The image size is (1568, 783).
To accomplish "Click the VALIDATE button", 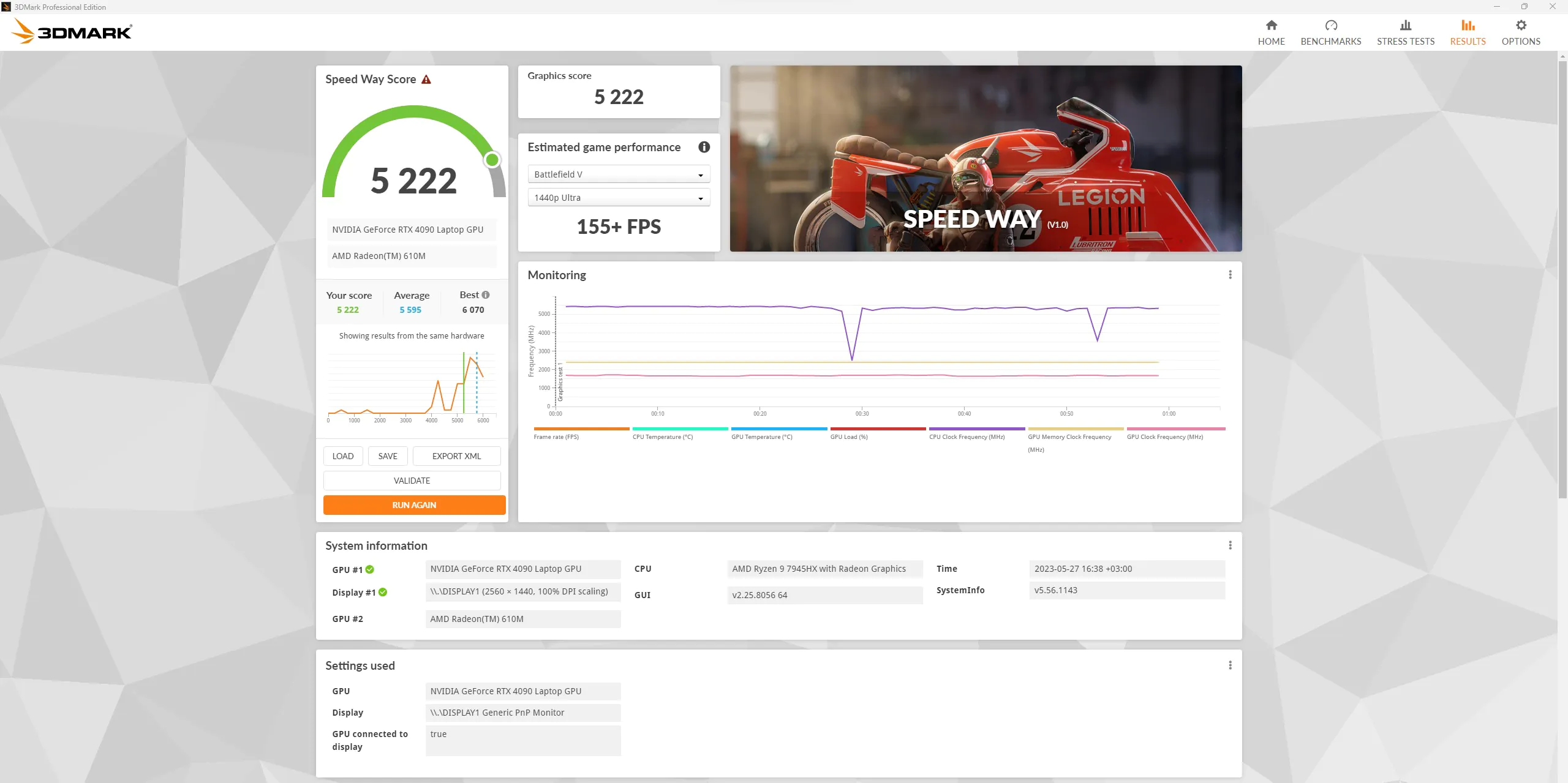I will [x=412, y=481].
